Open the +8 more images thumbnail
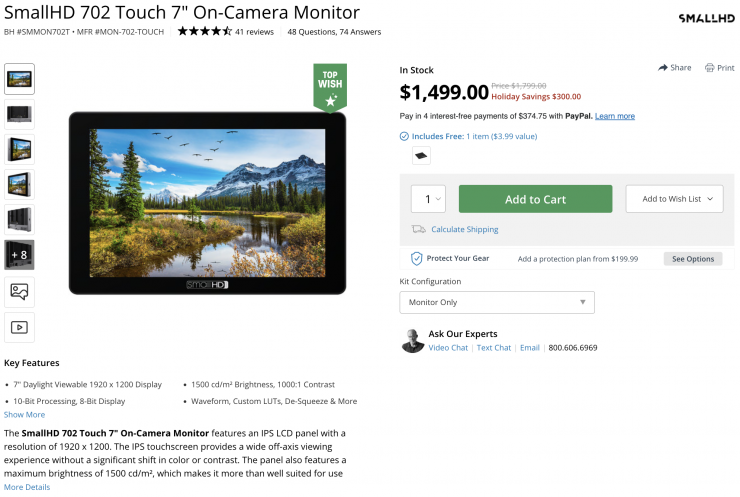 pyautogui.click(x=19, y=255)
